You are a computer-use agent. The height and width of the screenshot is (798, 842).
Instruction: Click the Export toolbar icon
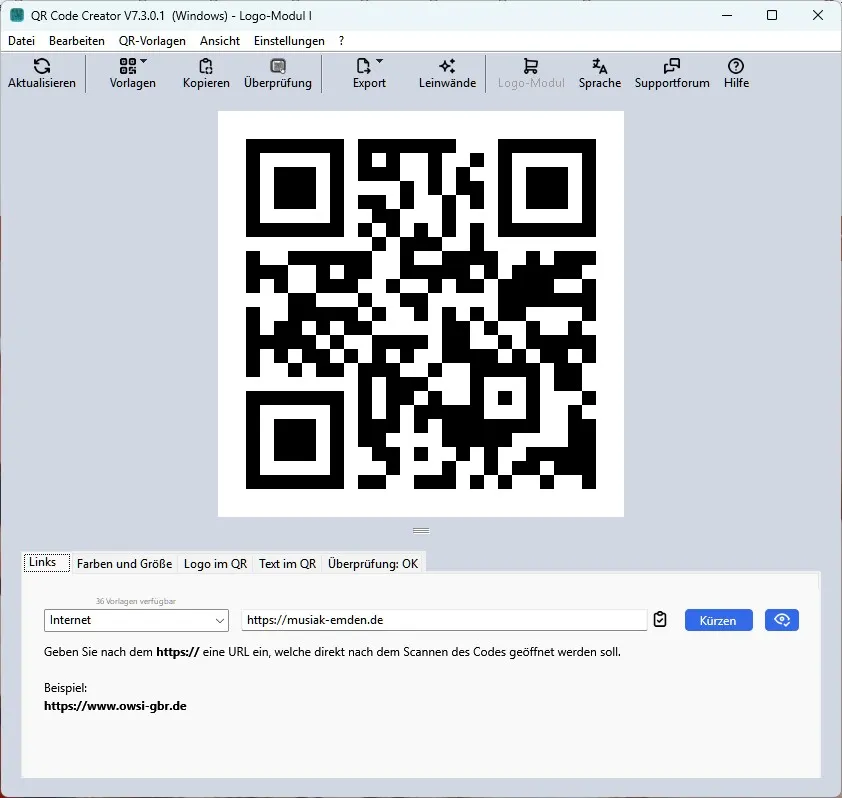364,66
